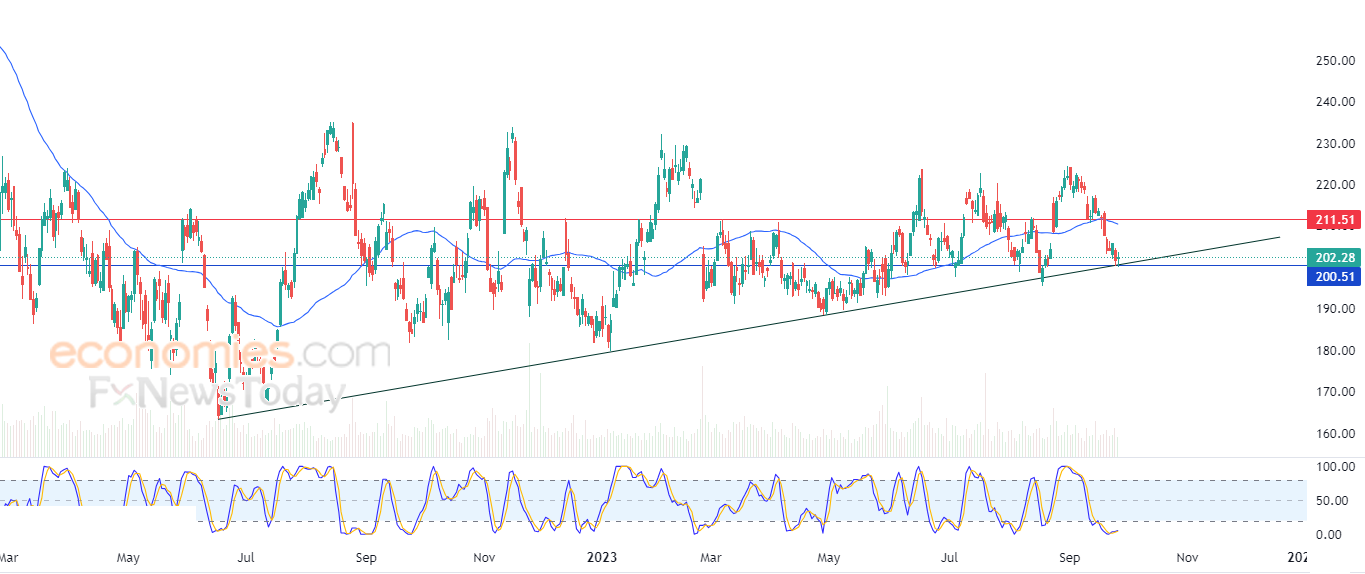Viewport: 1365px width, 574px height.
Task: Click the 100.00 stochastic scale value
Action: pyautogui.click(x=1336, y=467)
